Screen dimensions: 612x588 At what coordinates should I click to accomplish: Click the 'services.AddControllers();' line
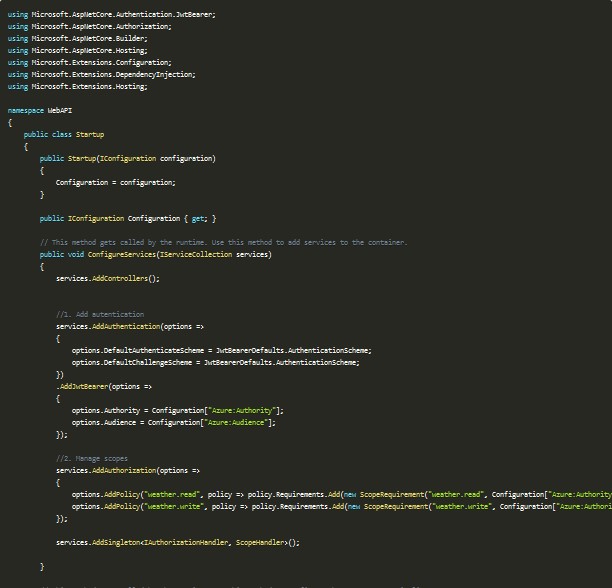108,279
